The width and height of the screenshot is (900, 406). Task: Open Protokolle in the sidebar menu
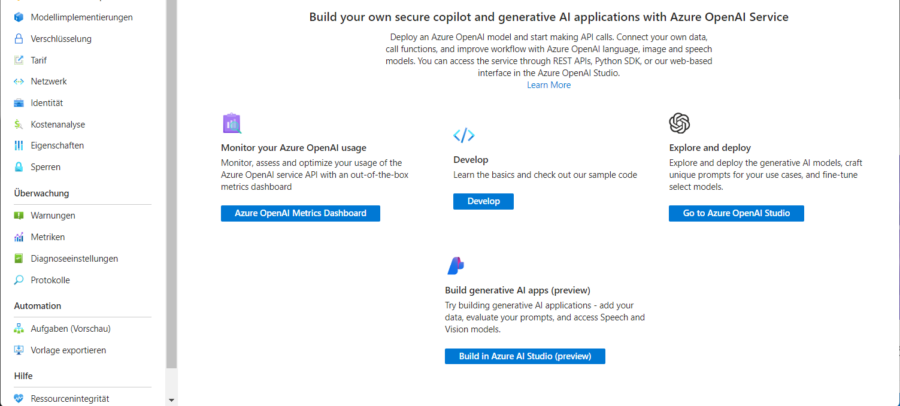pyautogui.click(x=50, y=280)
